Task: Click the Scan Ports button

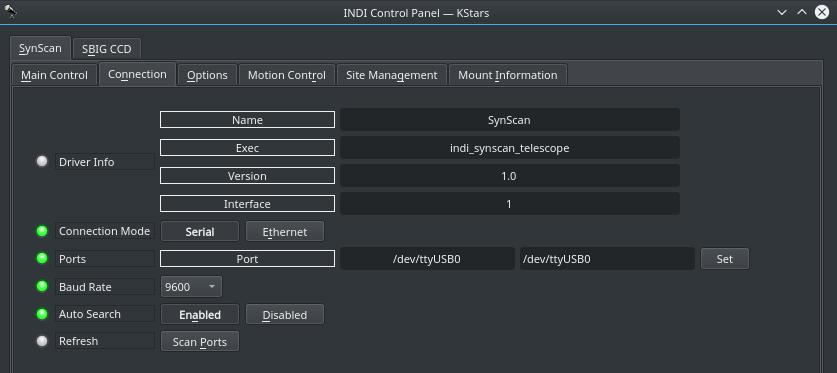Action: coord(200,342)
